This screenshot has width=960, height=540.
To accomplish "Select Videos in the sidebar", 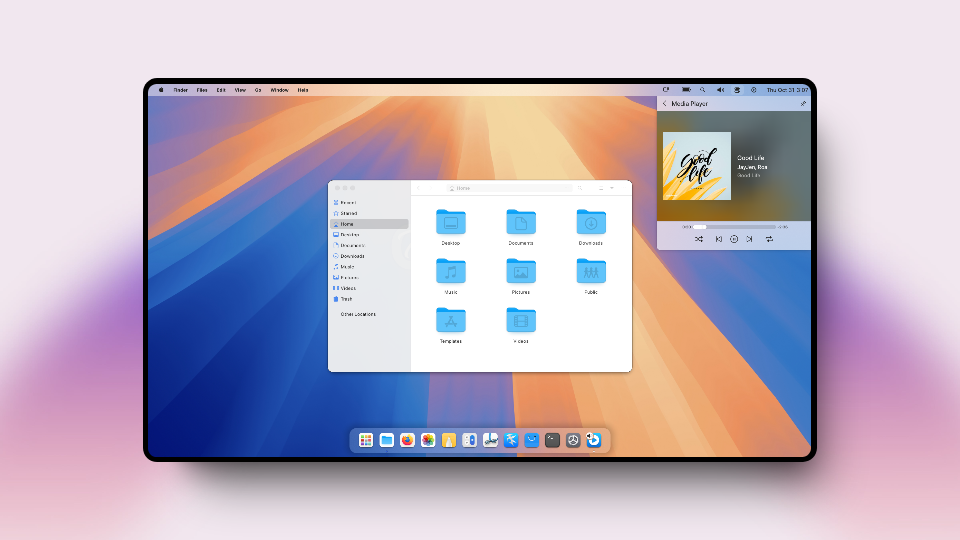I will click(x=369, y=288).
